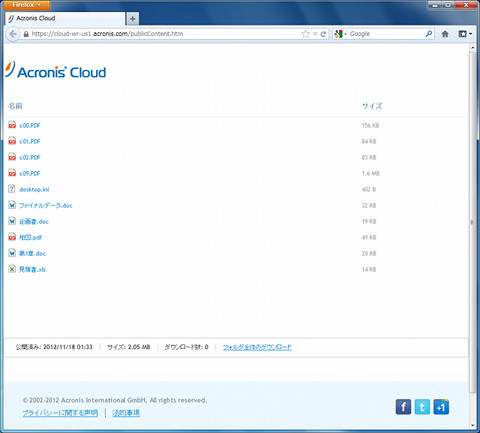
Task: Click the PDF icon beside c00.PDF
Action: click(x=12, y=125)
